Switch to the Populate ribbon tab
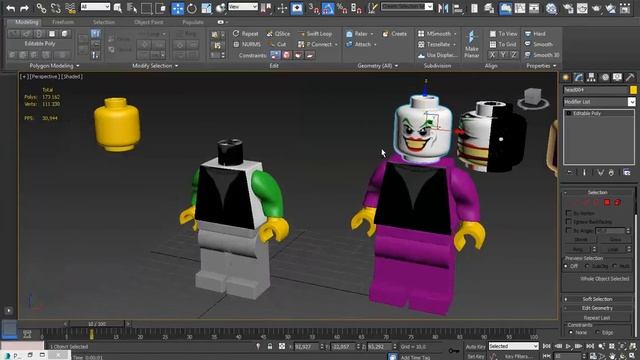This screenshot has height=360, width=640. point(193,22)
